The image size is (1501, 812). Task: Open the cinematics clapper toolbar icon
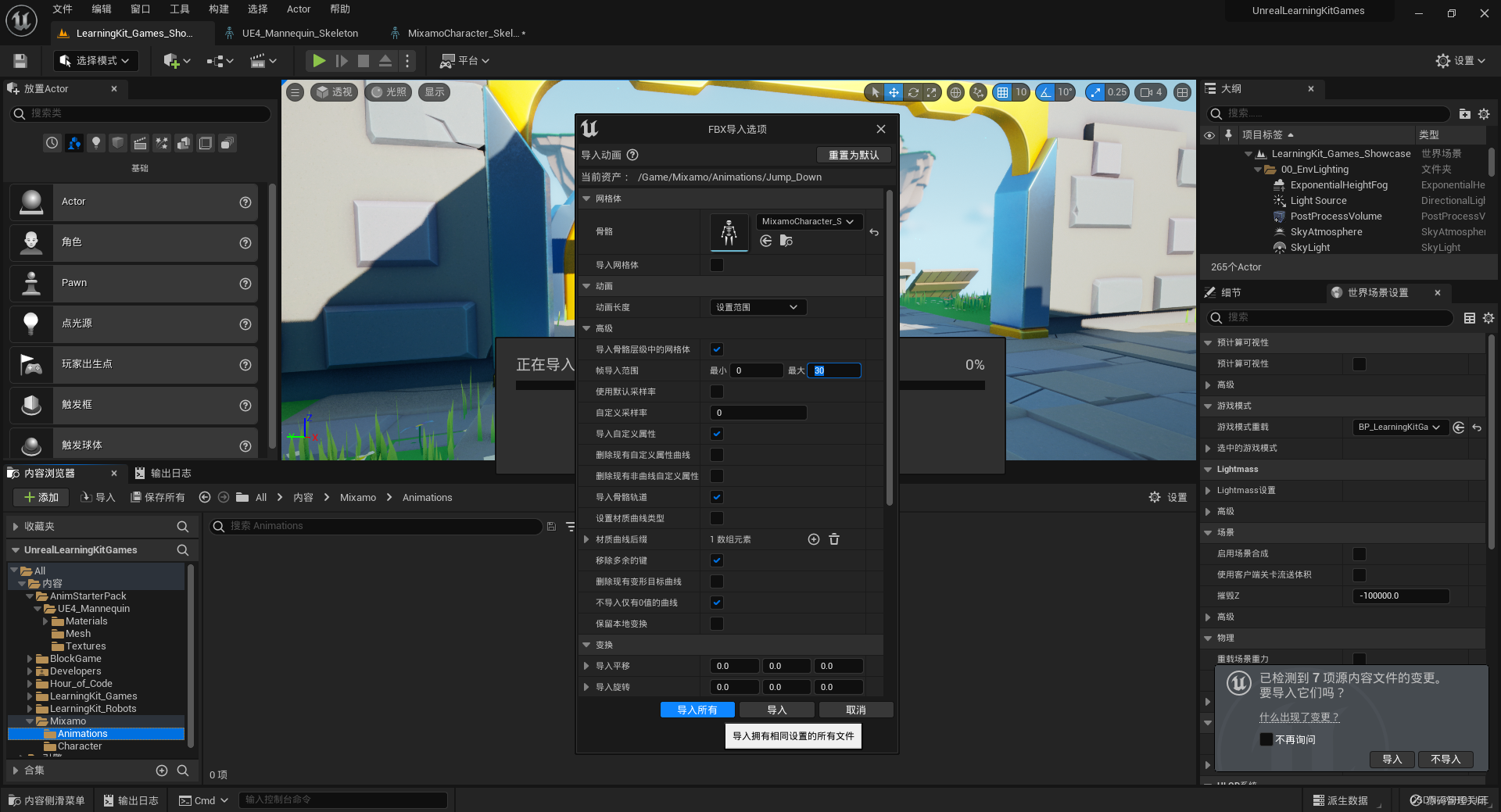263,60
